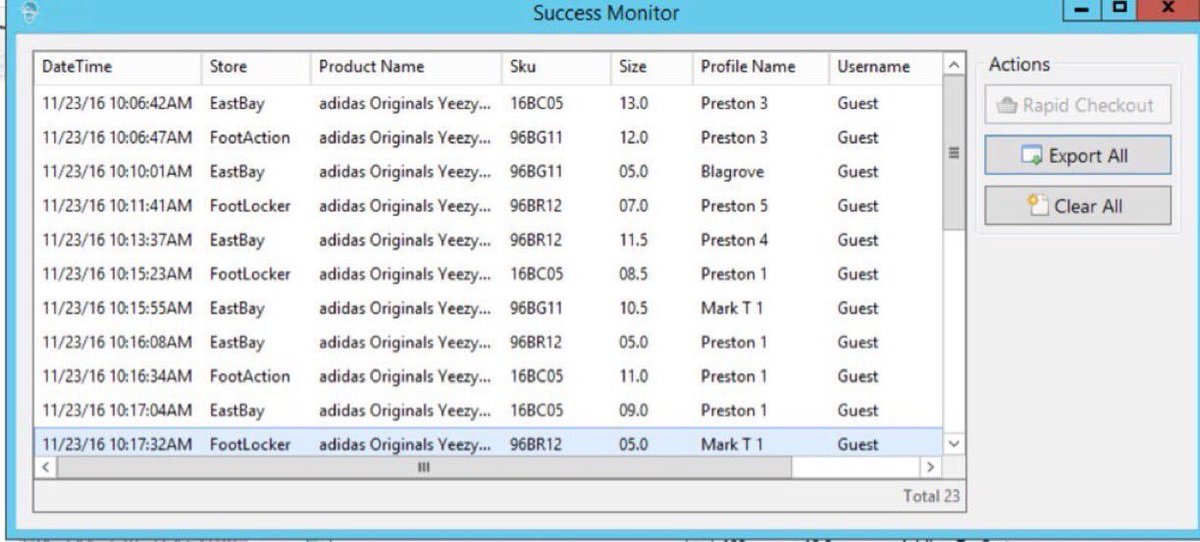Select the row dated 11/23/16 10:06:42AM
Viewport: 1200px width, 542px height.
coord(487,103)
